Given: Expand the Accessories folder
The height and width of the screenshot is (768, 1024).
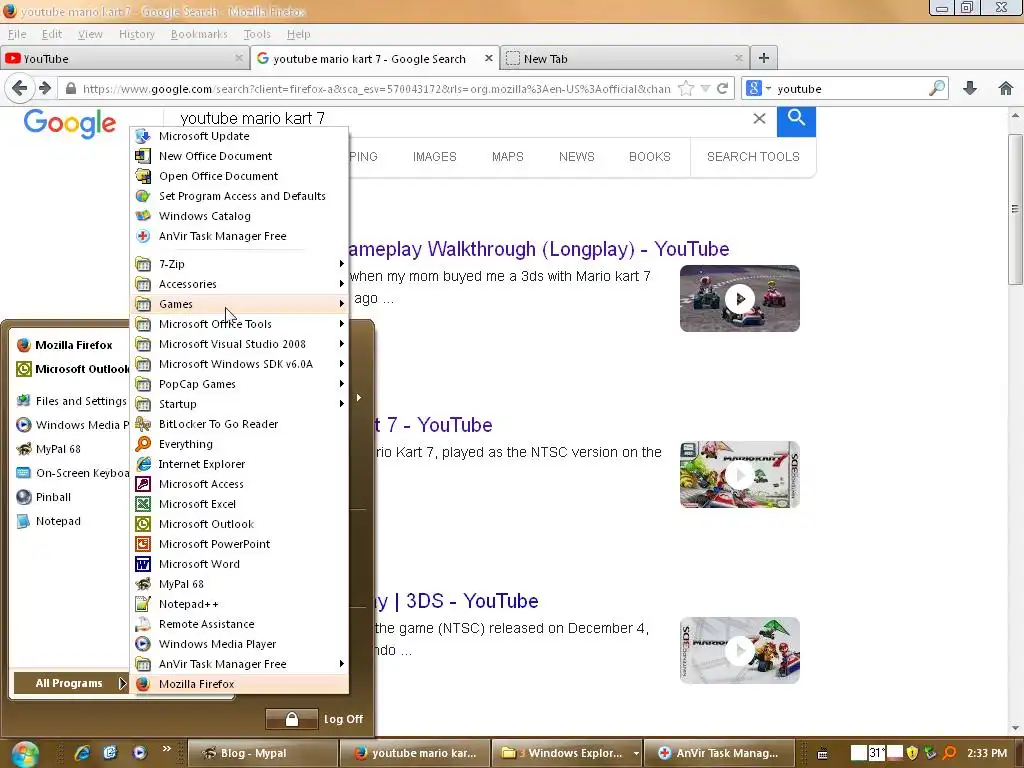Looking at the screenshot, I should (239, 285).
